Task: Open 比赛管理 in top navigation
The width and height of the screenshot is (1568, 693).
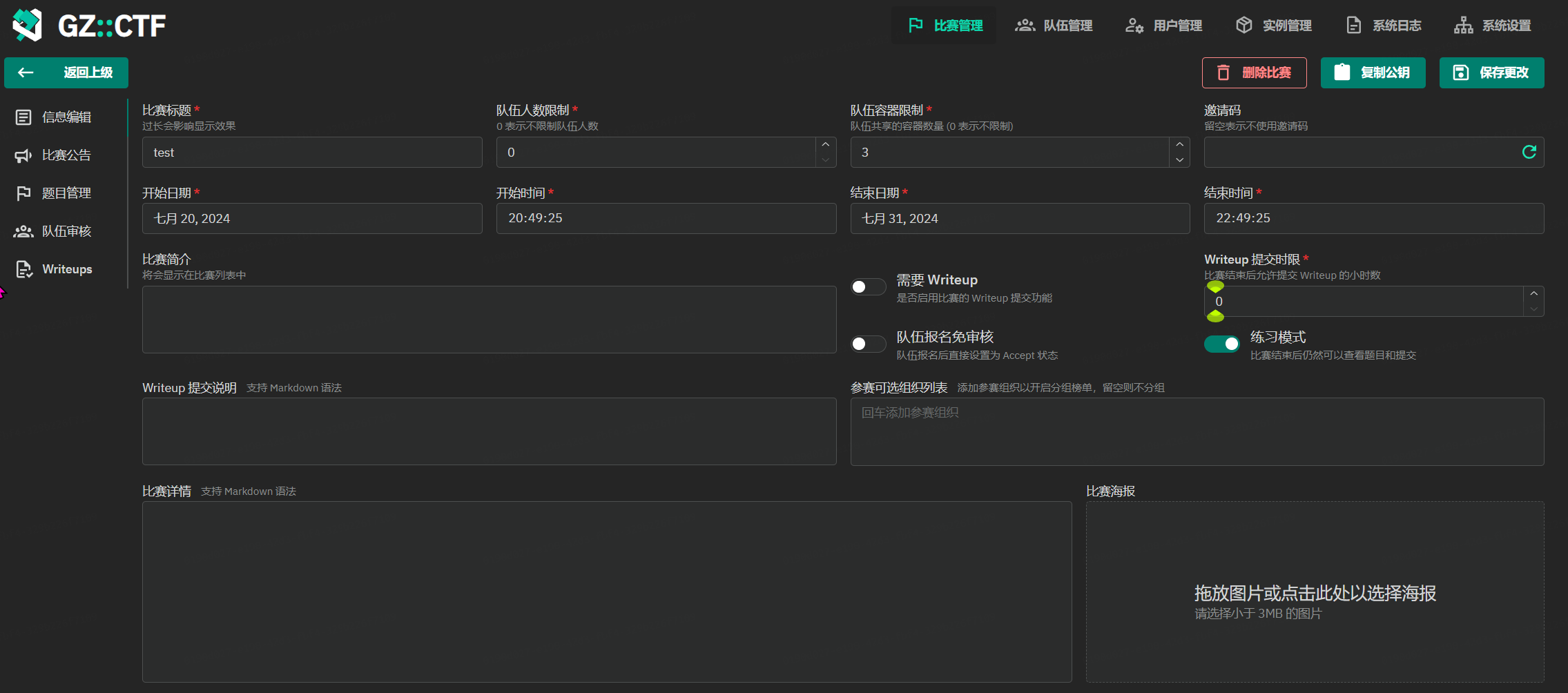Action: 945,26
